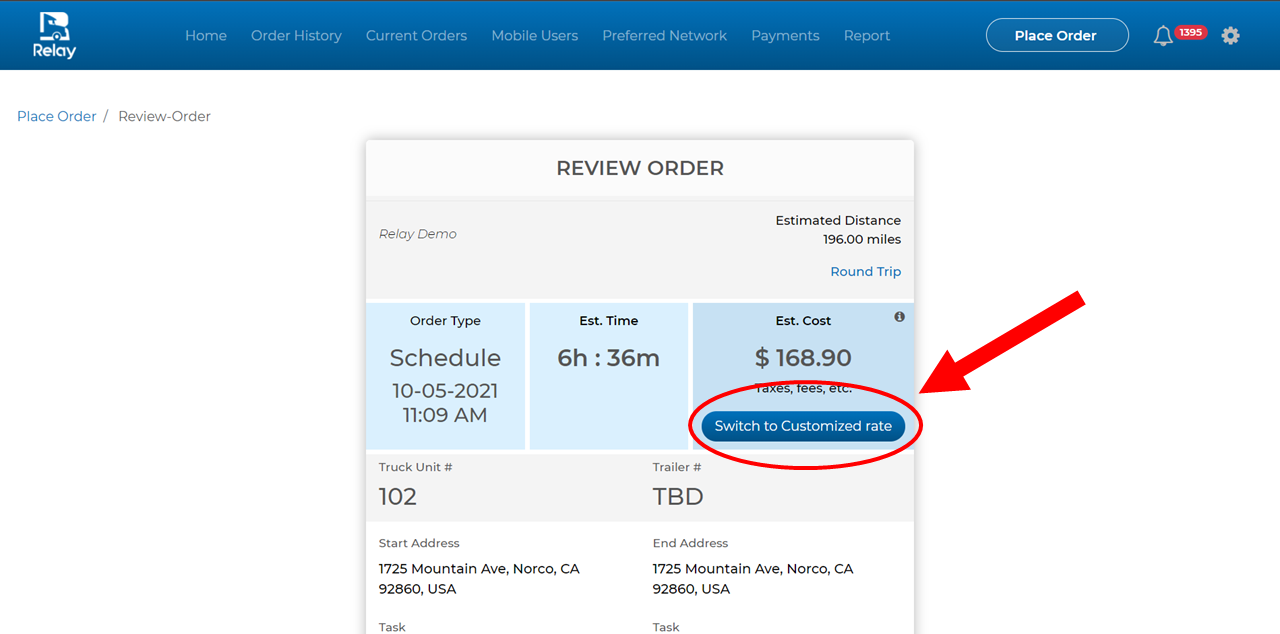Click the Trailer number TBD value

[678, 496]
